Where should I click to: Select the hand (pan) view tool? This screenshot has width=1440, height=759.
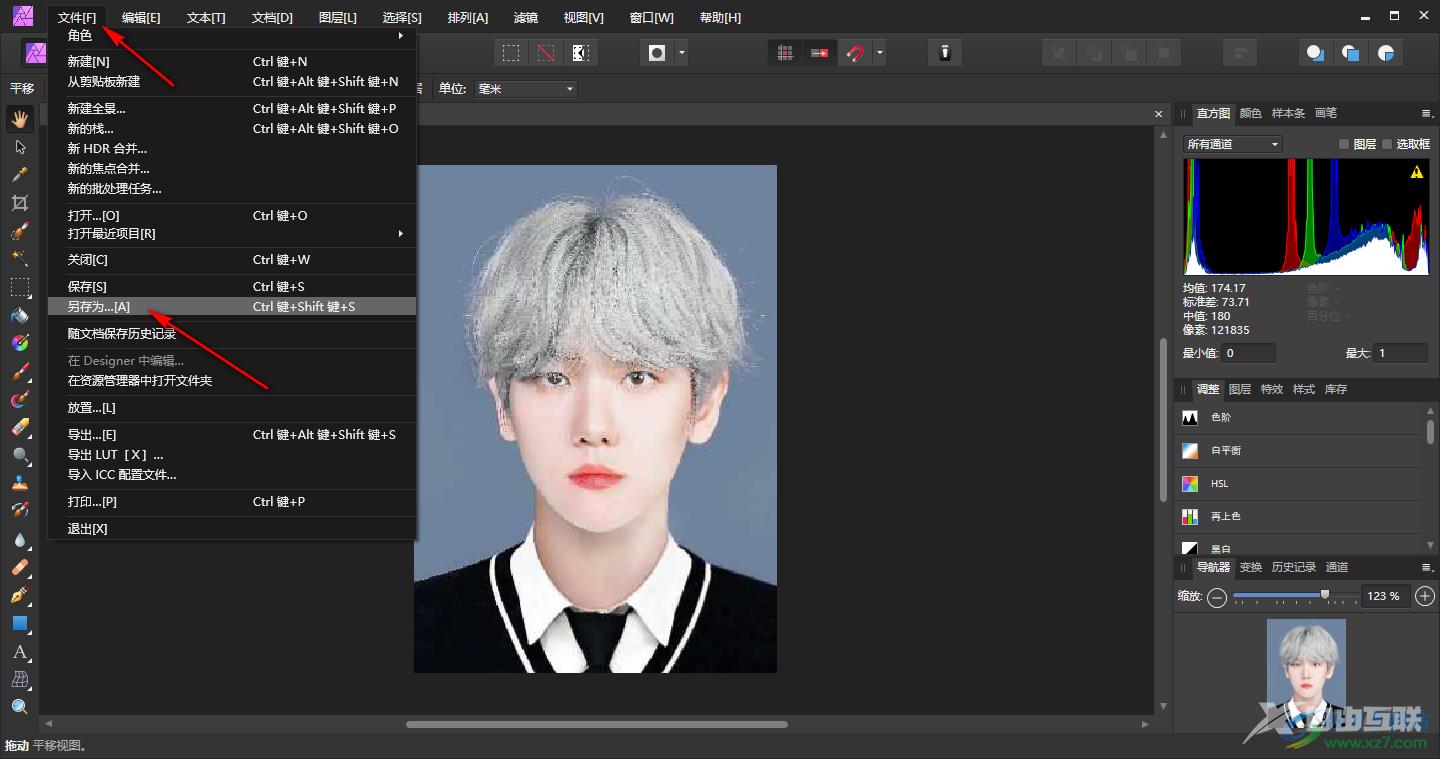coord(20,119)
